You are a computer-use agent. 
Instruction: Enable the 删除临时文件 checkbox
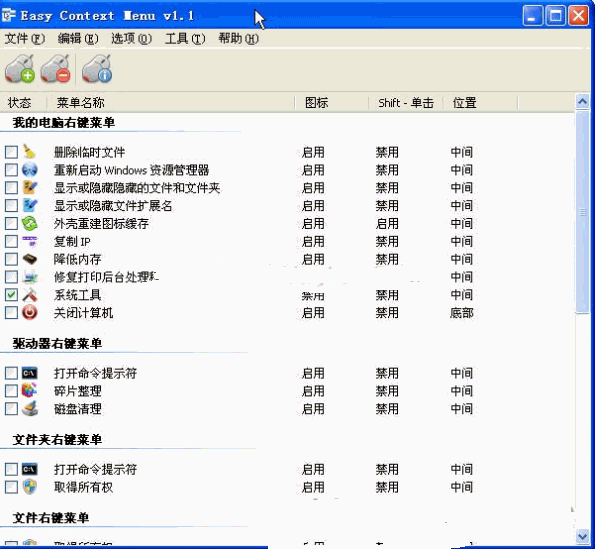click(x=11, y=152)
